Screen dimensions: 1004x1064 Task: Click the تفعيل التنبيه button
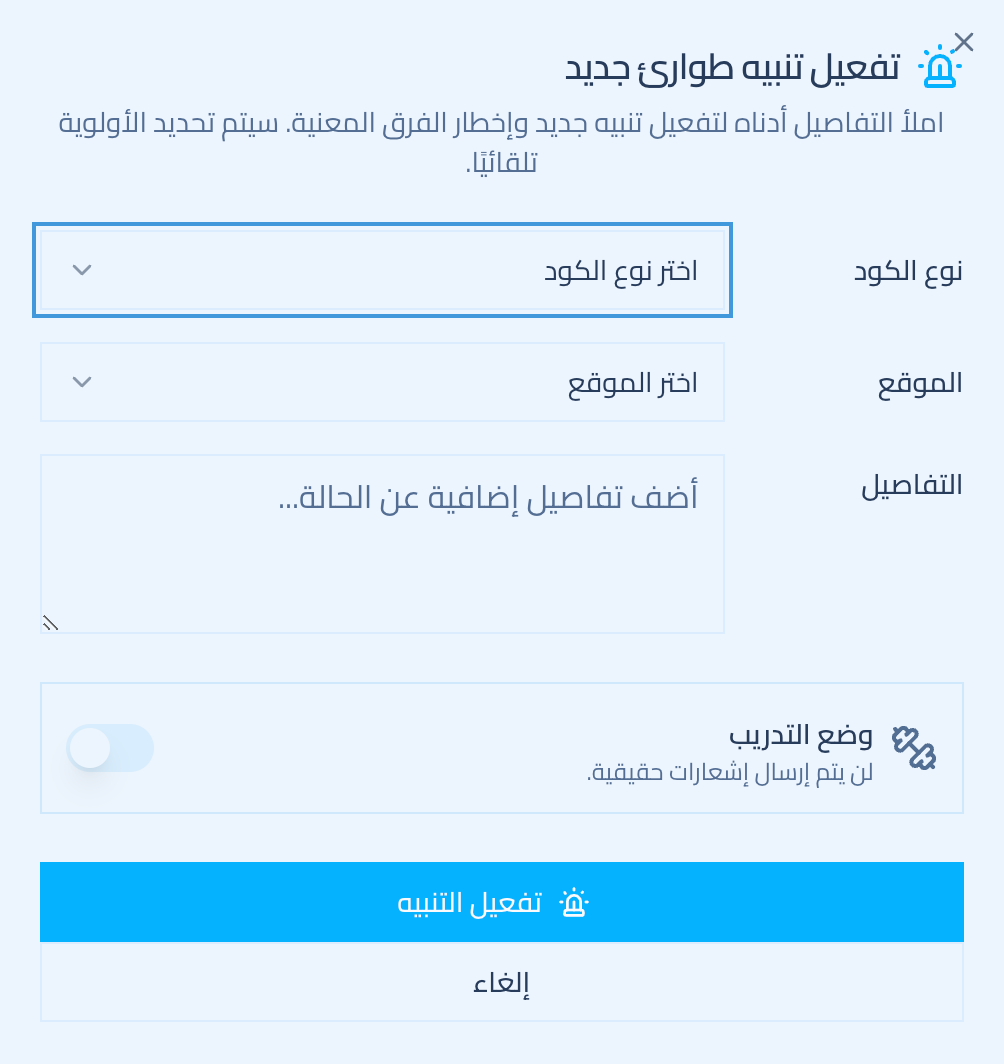pos(501,901)
